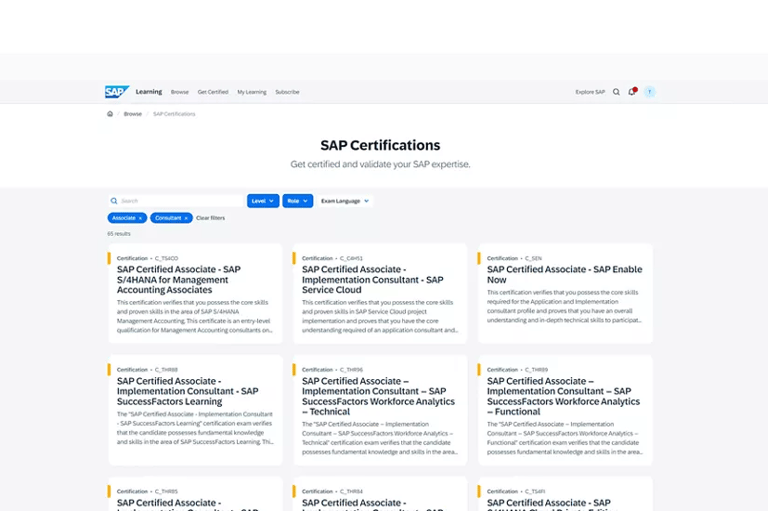
Task: Open the Get Certified menu item
Action: (x=213, y=92)
